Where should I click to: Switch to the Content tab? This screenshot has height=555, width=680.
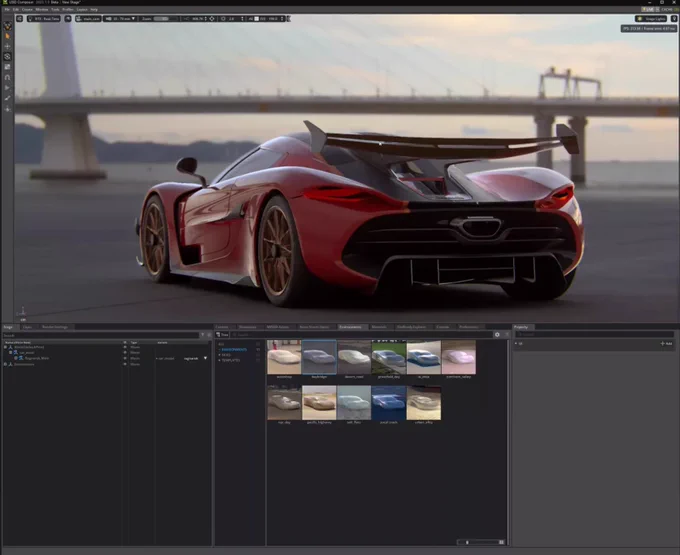tap(222, 327)
